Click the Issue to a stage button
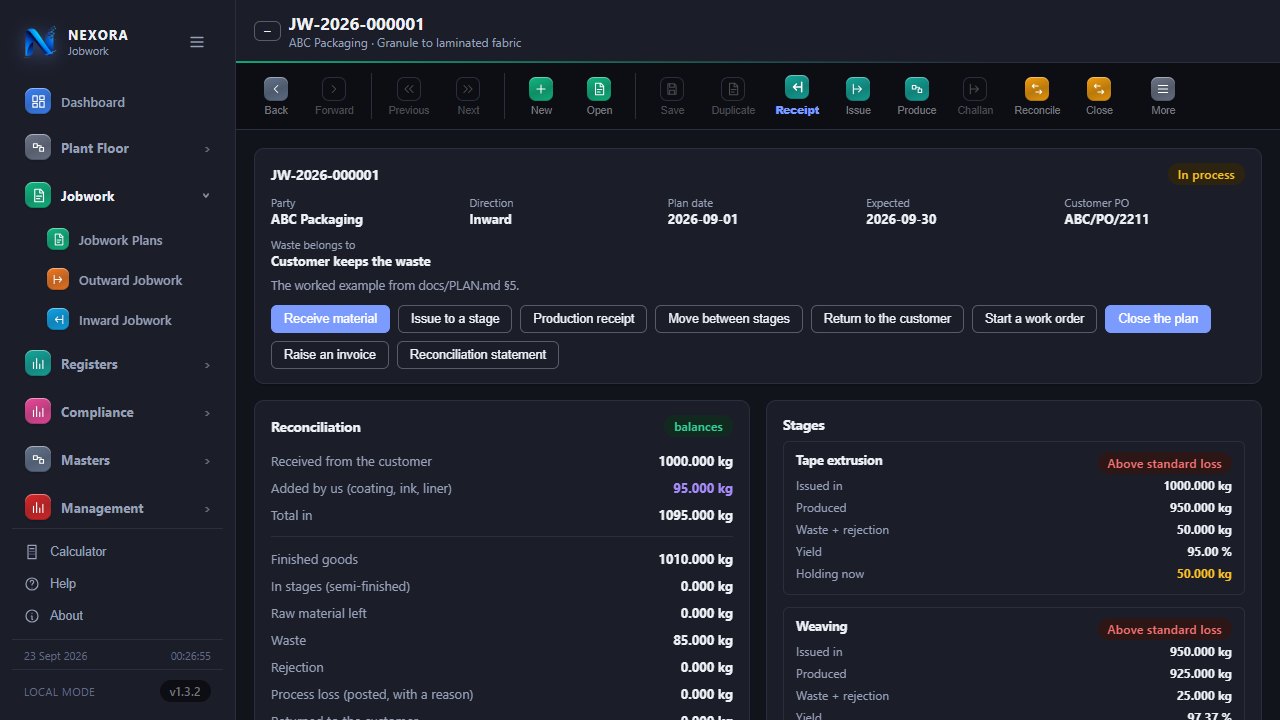 point(455,319)
